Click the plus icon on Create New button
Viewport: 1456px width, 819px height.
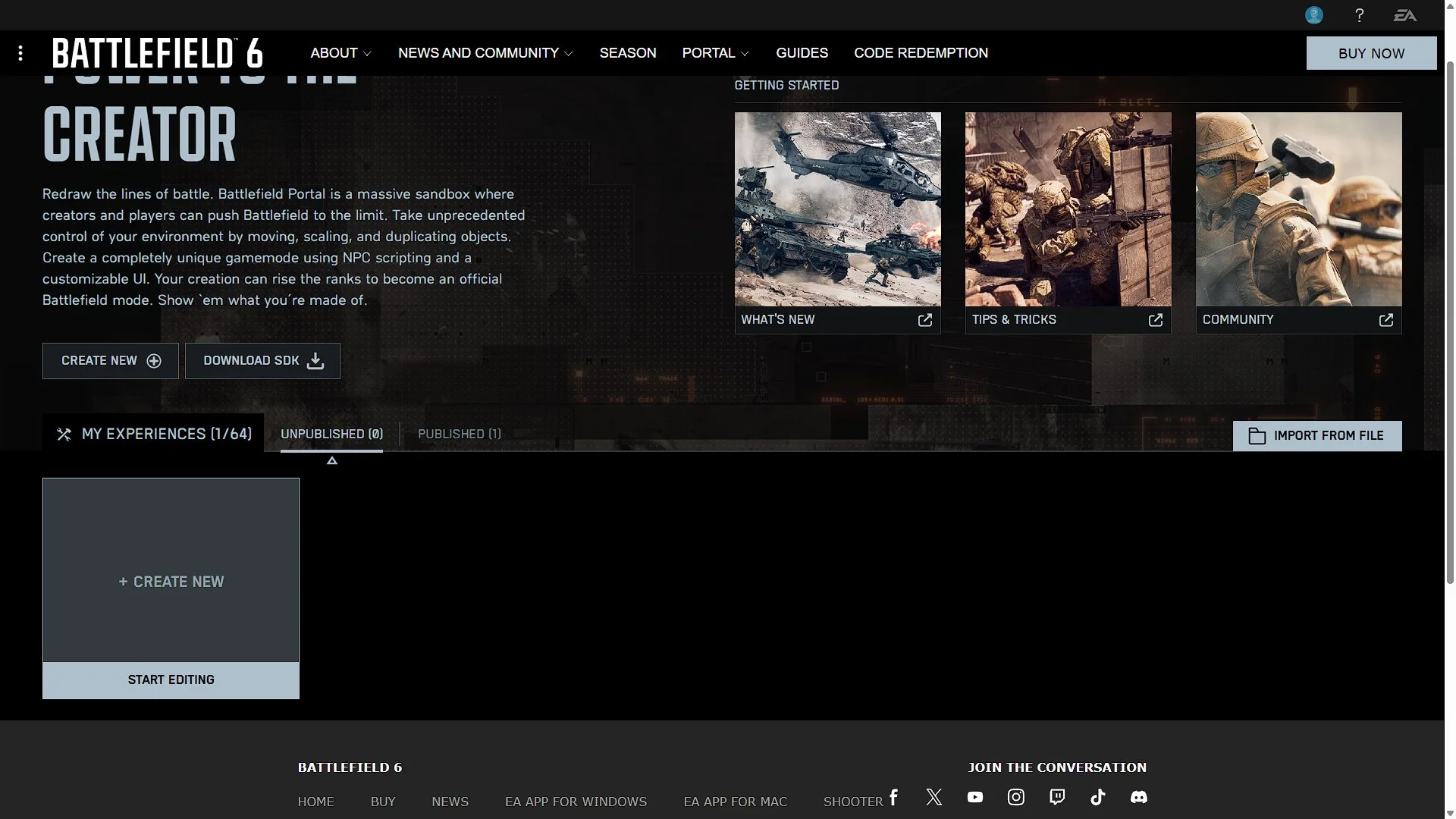[154, 361]
